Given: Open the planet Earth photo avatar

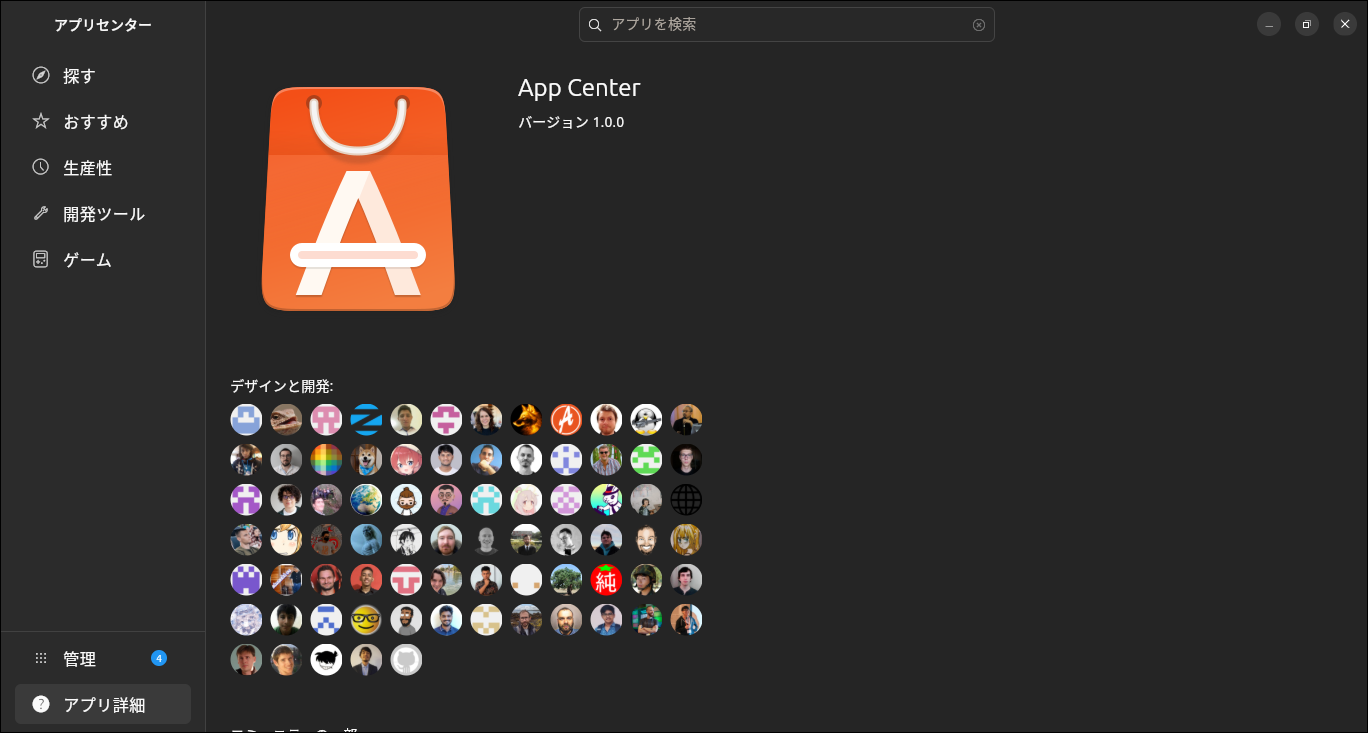Looking at the screenshot, I should point(366,500).
